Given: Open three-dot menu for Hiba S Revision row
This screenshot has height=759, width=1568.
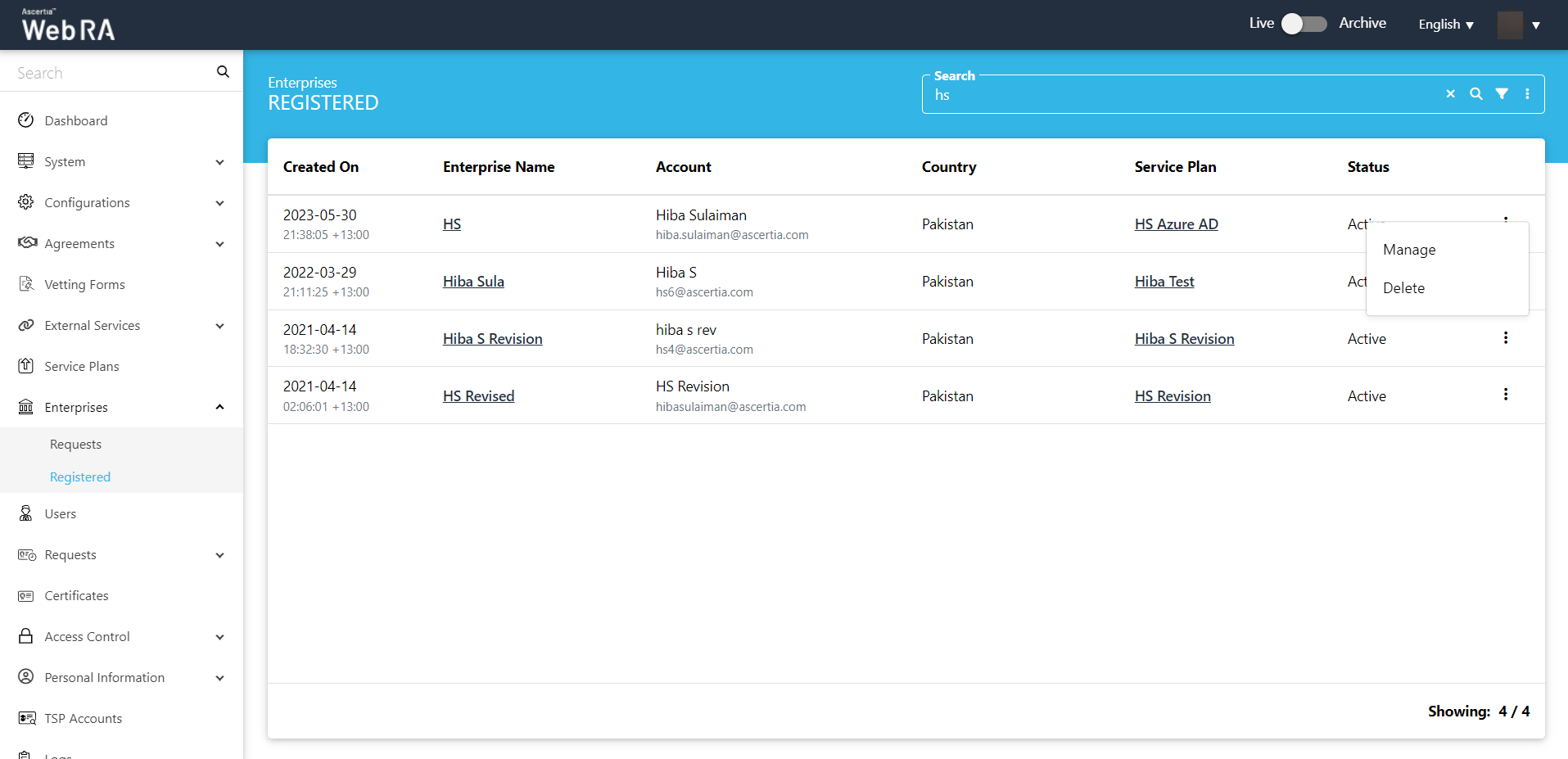Looking at the screenshot, I should click(x=1505, y=338).
